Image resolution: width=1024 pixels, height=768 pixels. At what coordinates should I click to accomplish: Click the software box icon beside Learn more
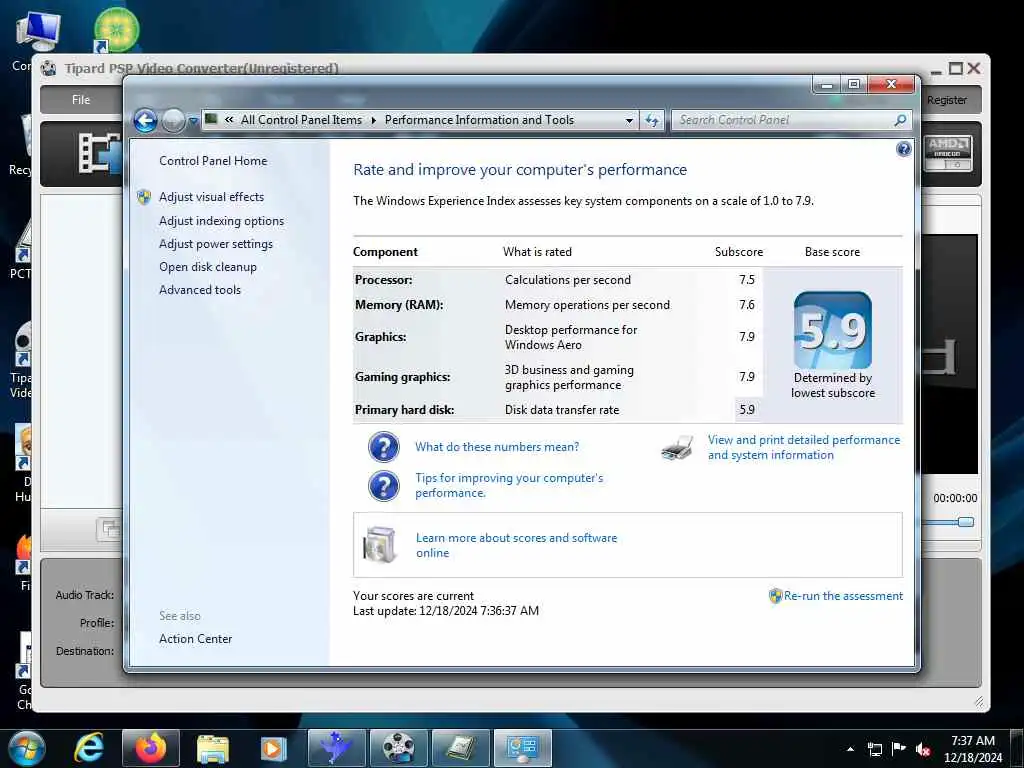379,544
